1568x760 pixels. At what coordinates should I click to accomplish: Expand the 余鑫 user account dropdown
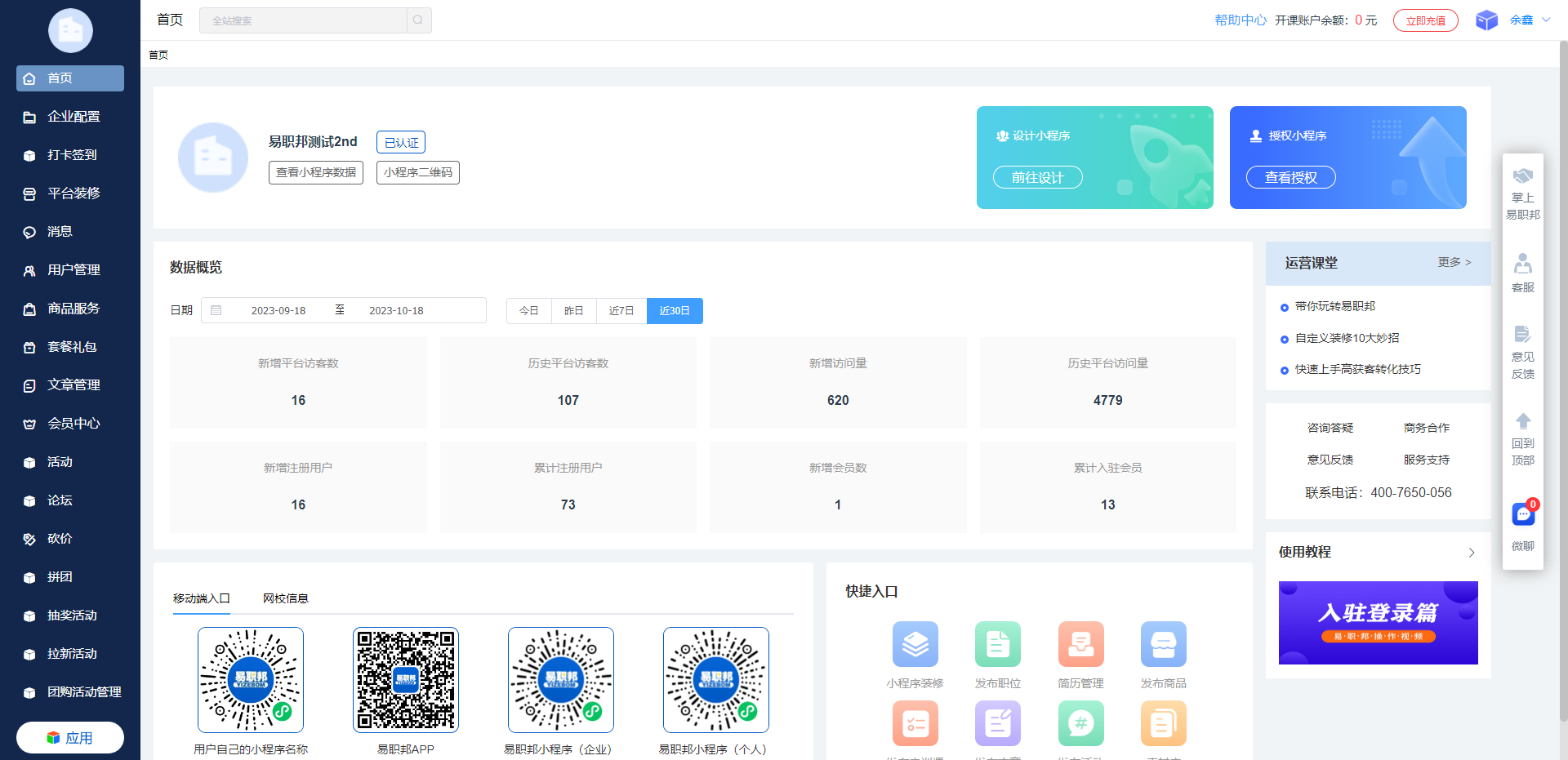[1528, 20]
